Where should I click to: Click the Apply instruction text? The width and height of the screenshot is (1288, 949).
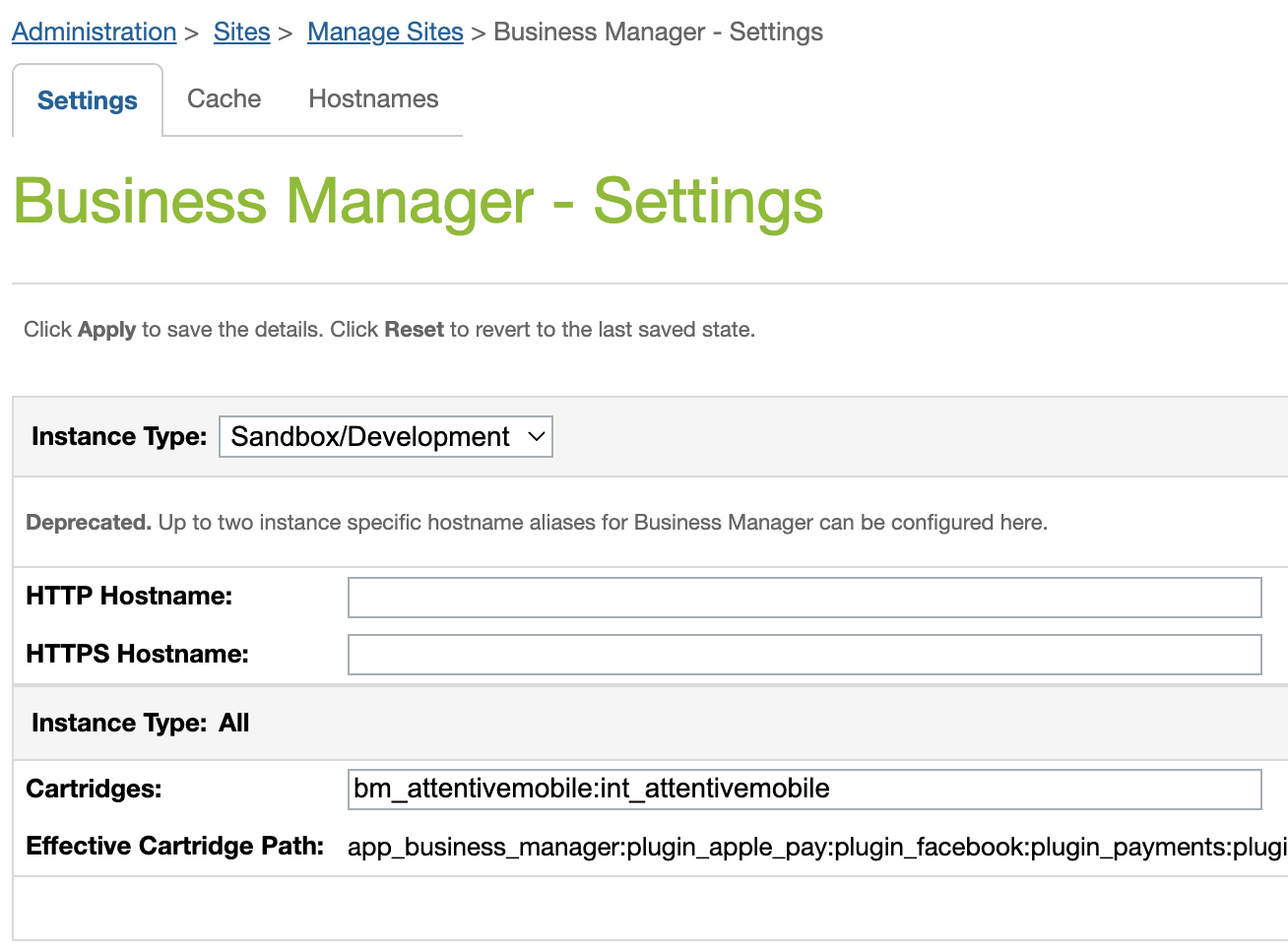coord(389,329)
